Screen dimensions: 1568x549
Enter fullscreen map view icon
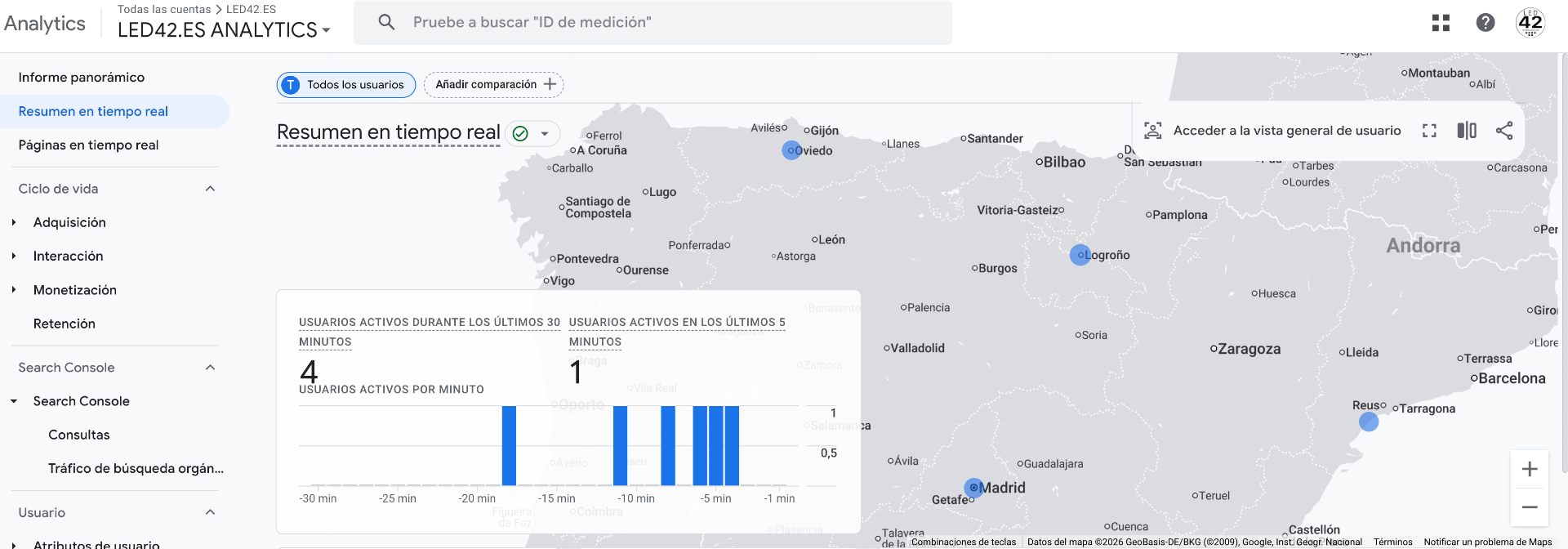[1429, 131]
